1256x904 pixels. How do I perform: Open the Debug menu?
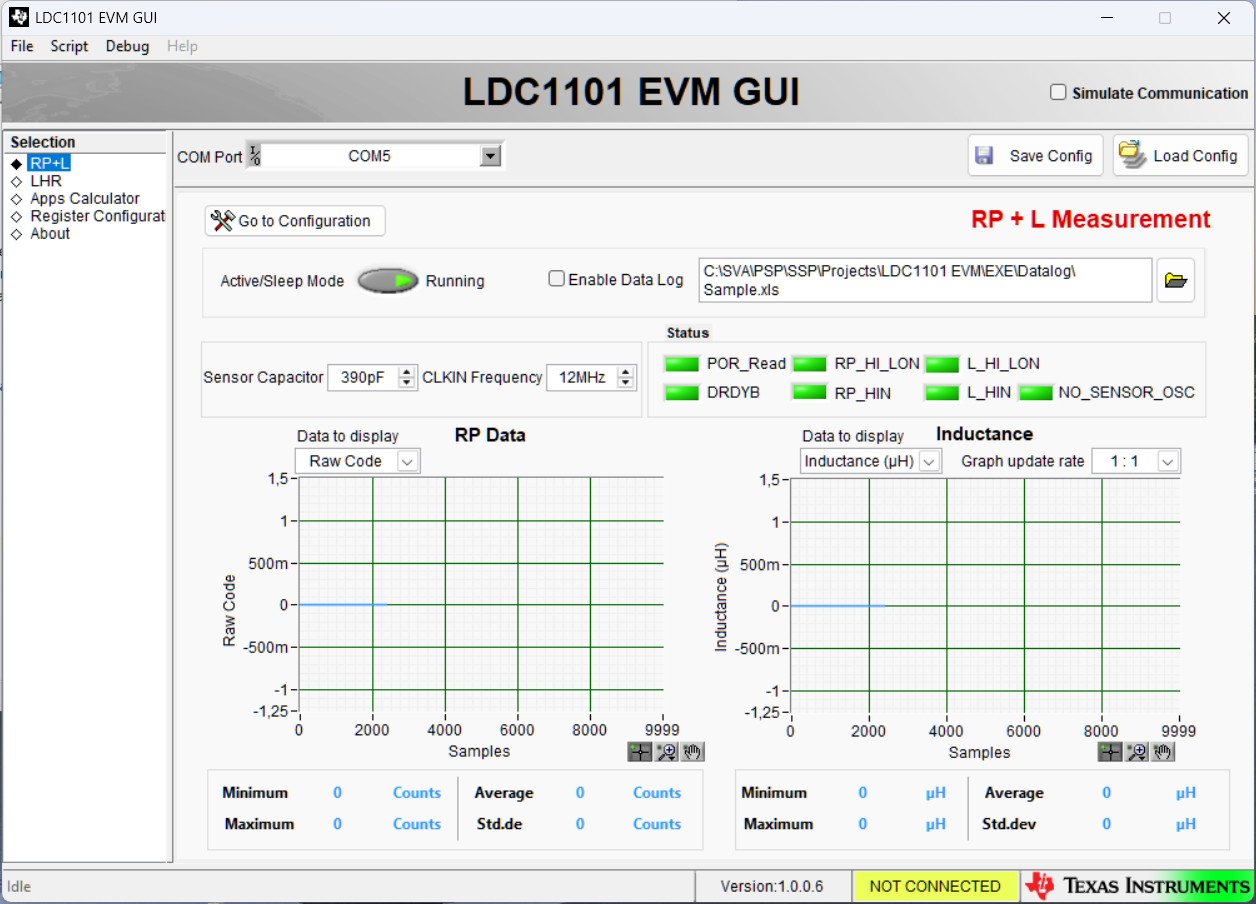coord(127,46)
